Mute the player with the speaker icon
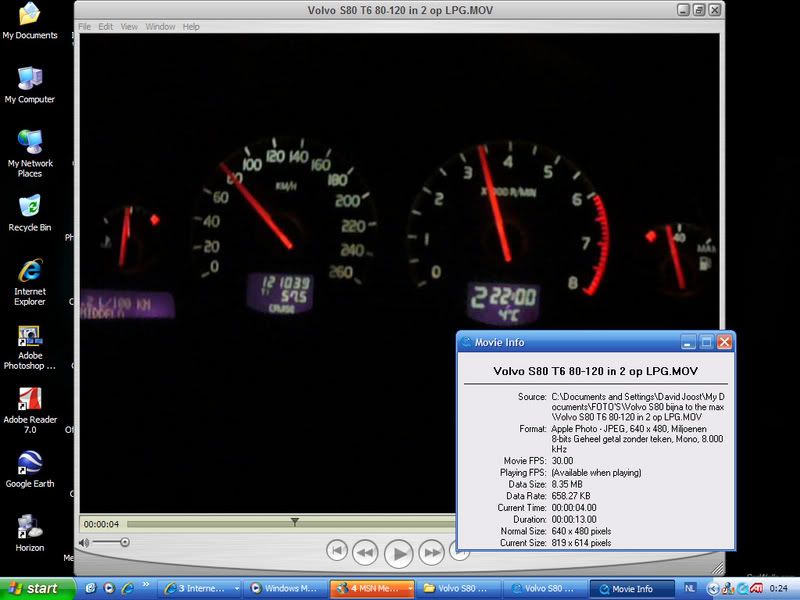800x600 pixels. [x=84, y=543]
